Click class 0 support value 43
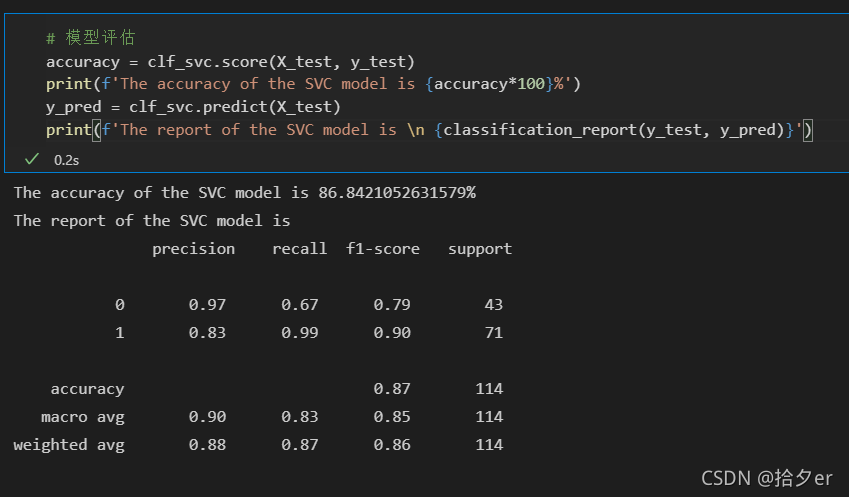 493,305
